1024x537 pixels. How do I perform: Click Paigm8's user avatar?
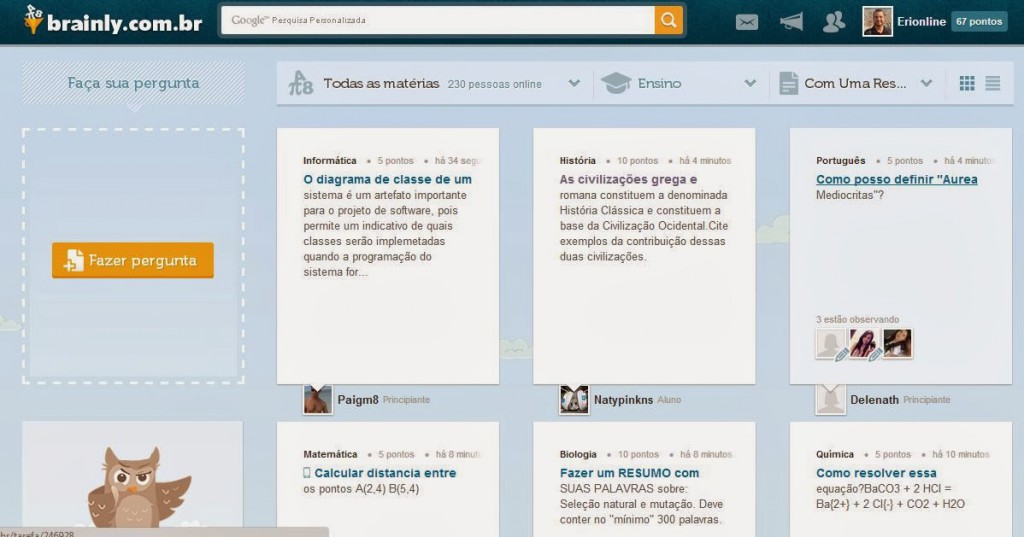coord(317,399)
